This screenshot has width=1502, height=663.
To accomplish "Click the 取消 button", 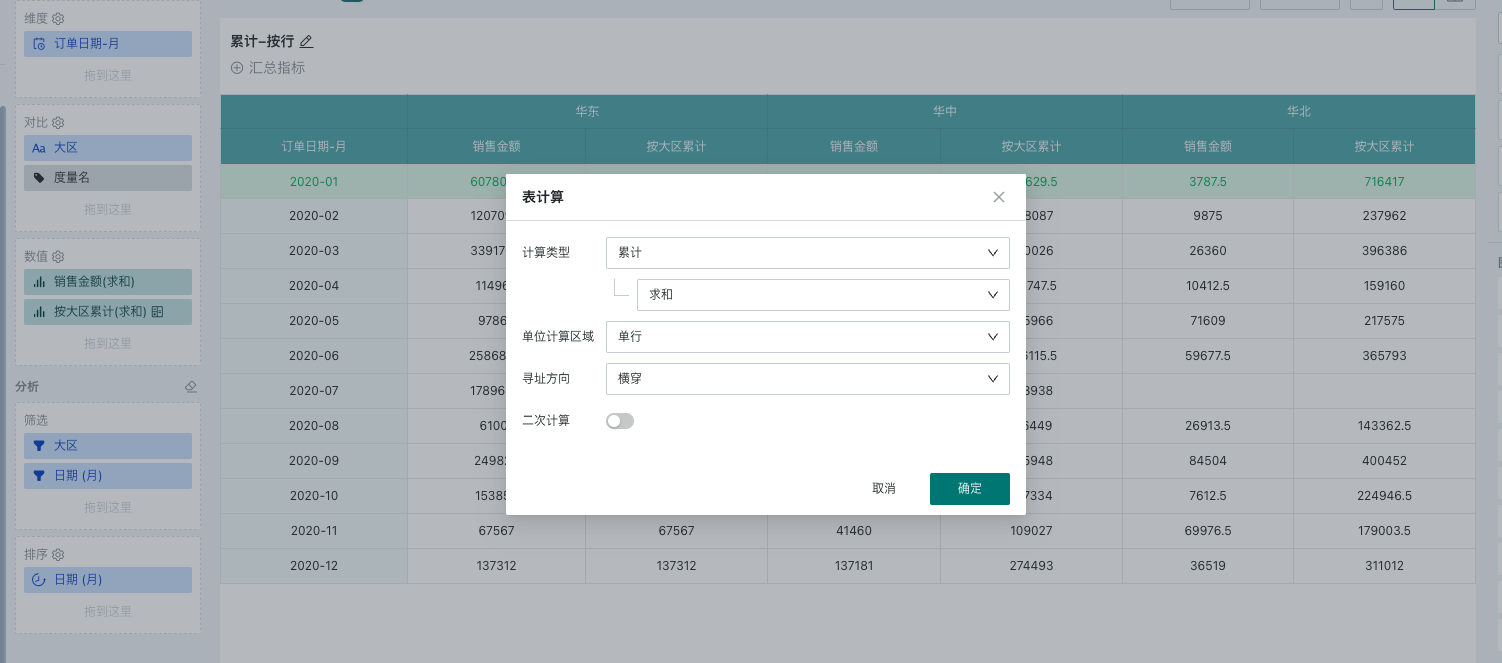I will click(884, 489).
